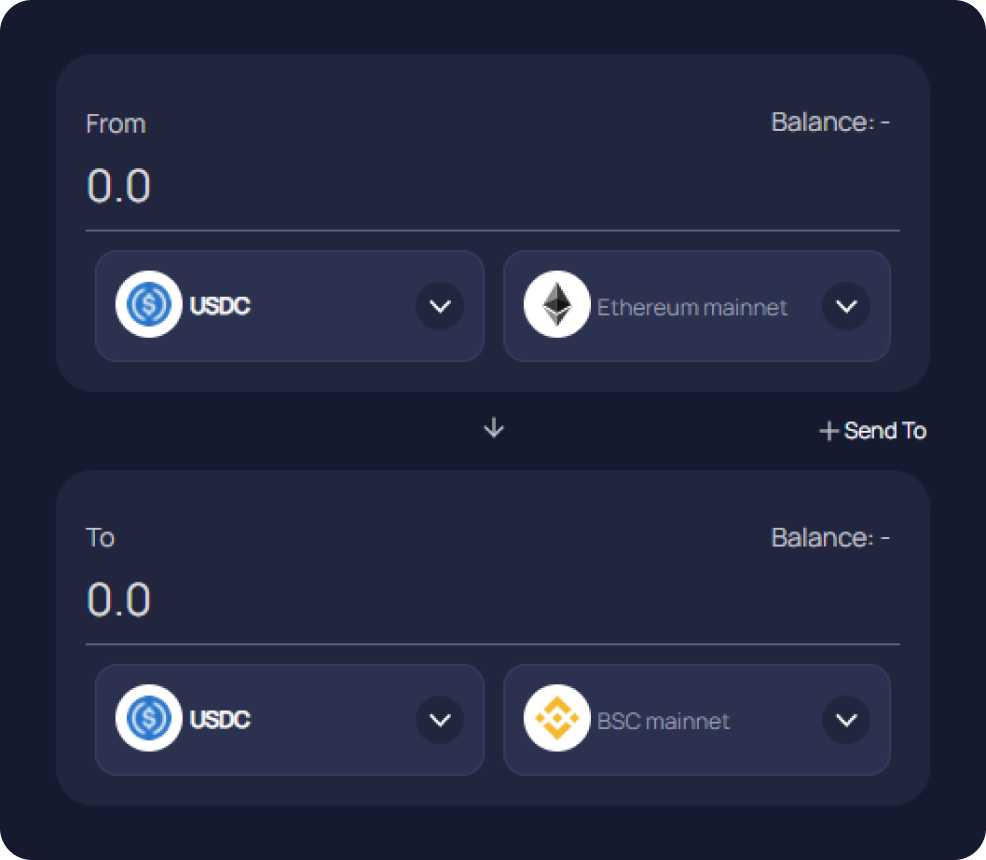Click the yellow BSC logo icon
Viewport: 986px width, 860px height.
click(x=556, y=718)
